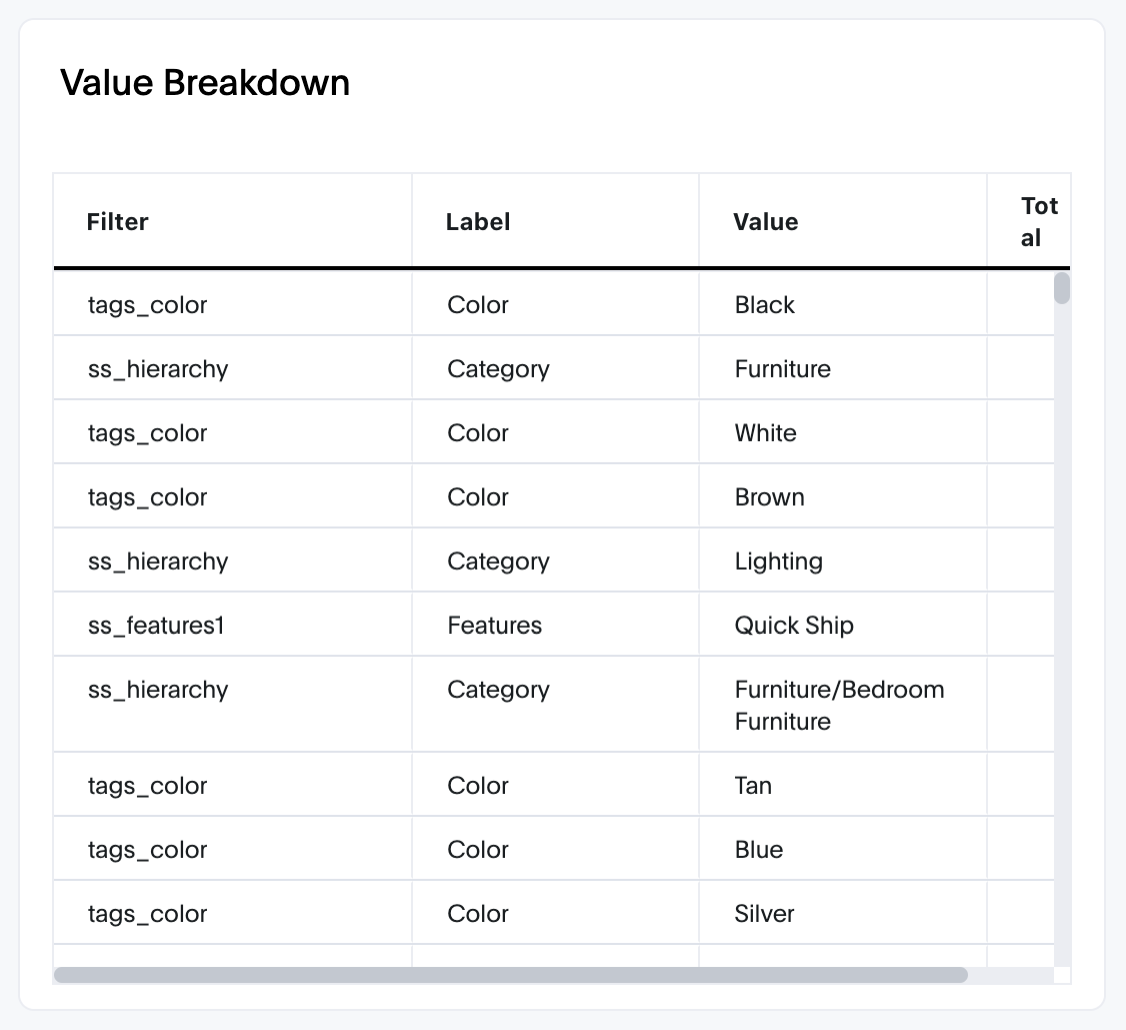Viewport: 1126px width, 1030px height.
Task: Click the vertical scrollbar thumb
Action: click(1062, 288)
